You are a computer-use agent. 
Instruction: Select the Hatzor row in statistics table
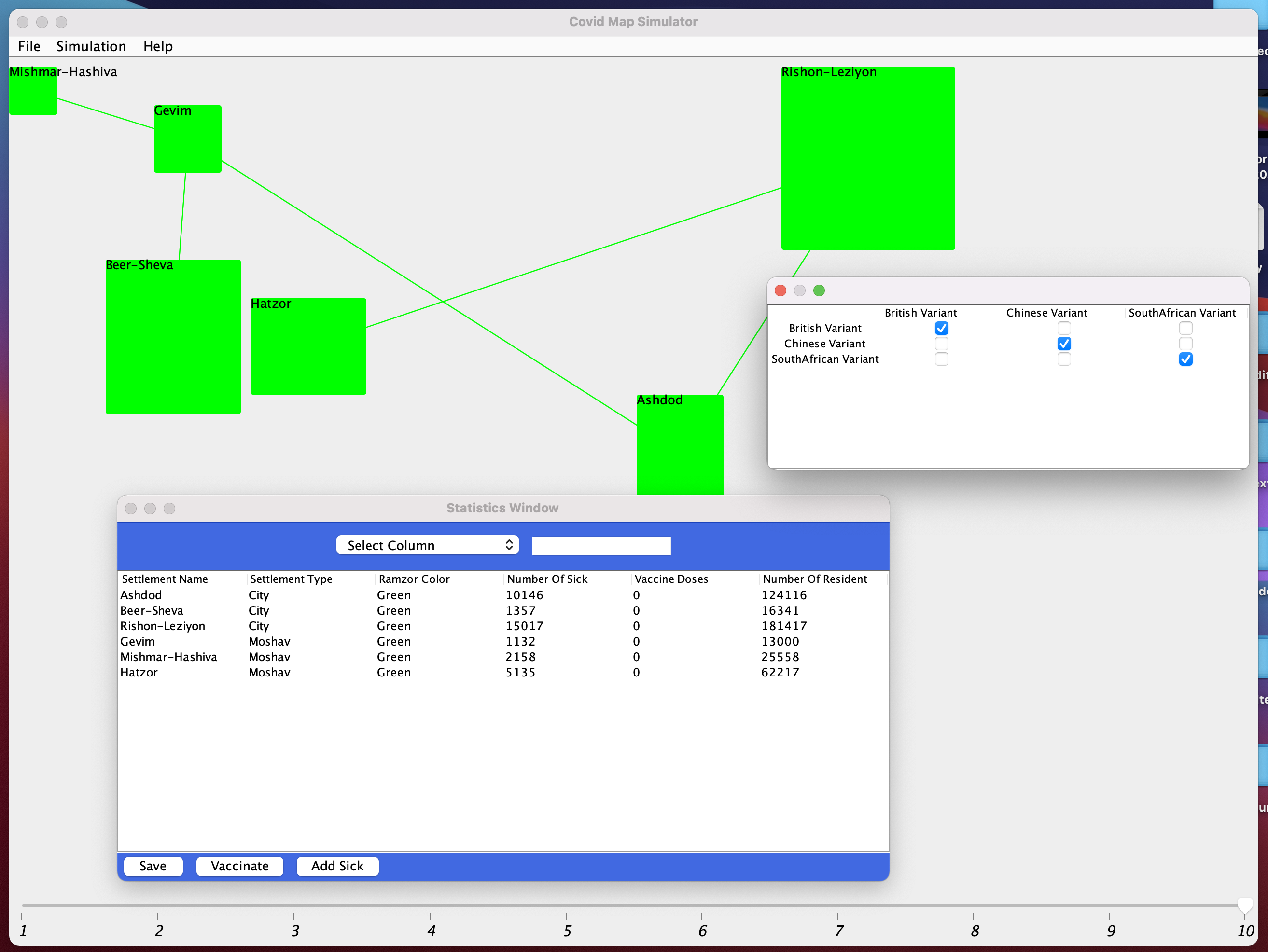click(401, 672)
